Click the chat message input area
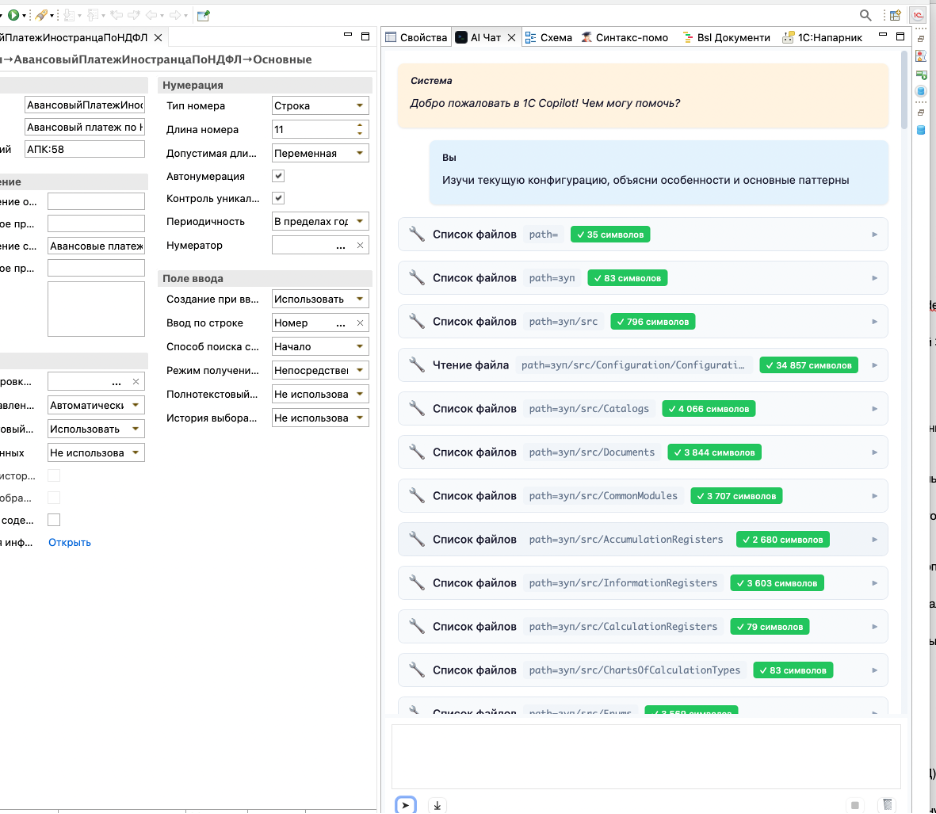The height and width of the screenshot is (814, 936). tap(645, 757)
